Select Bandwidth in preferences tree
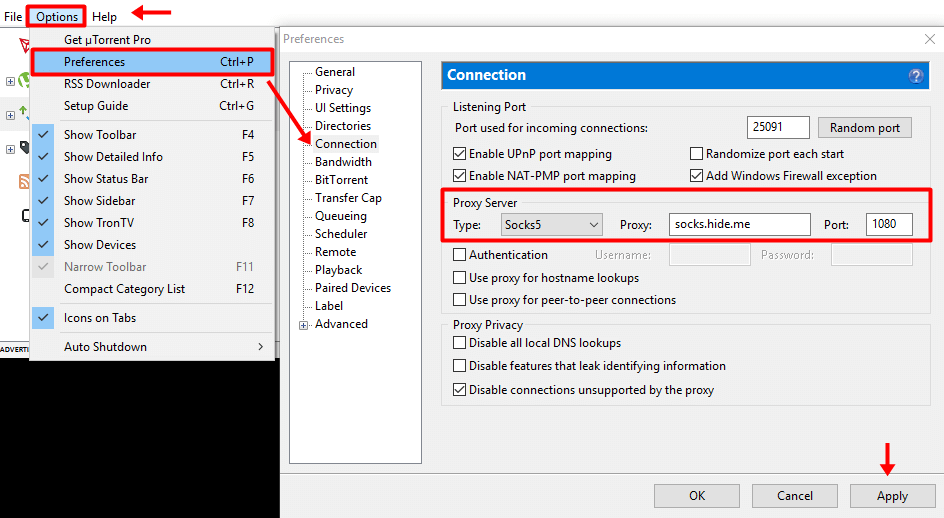944x518 pixels. click(x=343, y=162)
